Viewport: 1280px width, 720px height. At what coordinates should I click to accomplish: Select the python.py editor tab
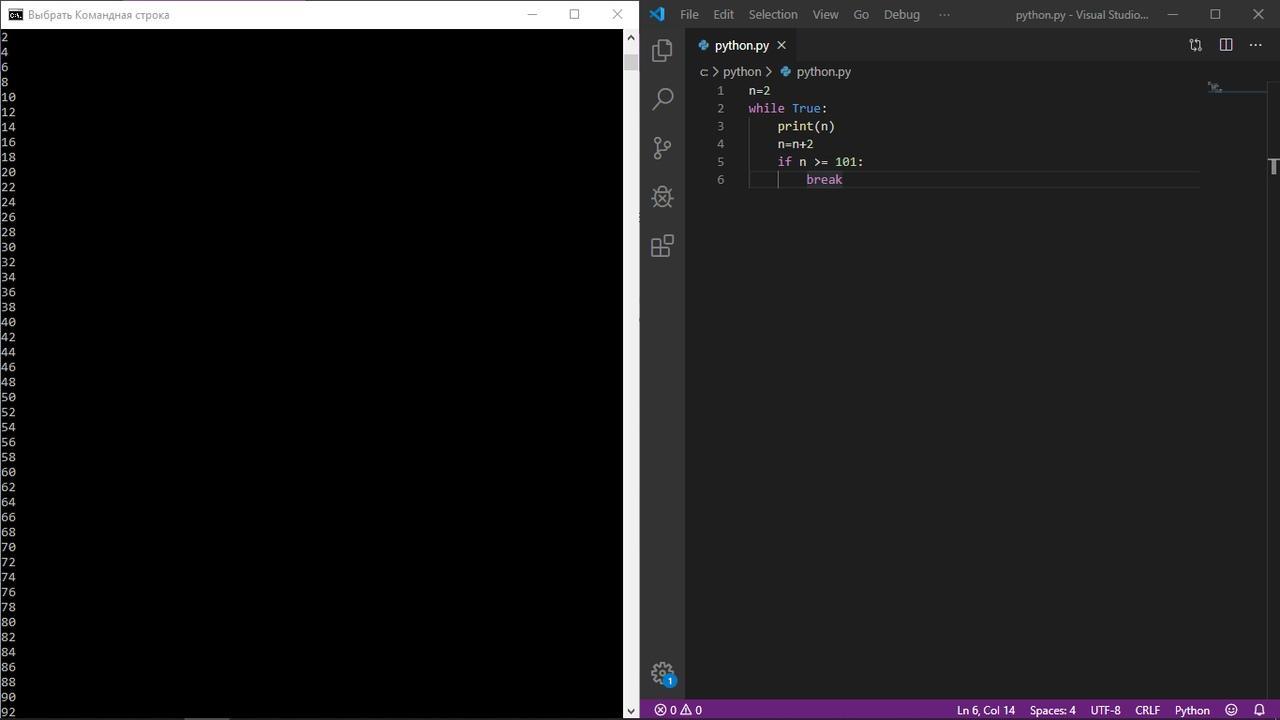coord(741,45)
